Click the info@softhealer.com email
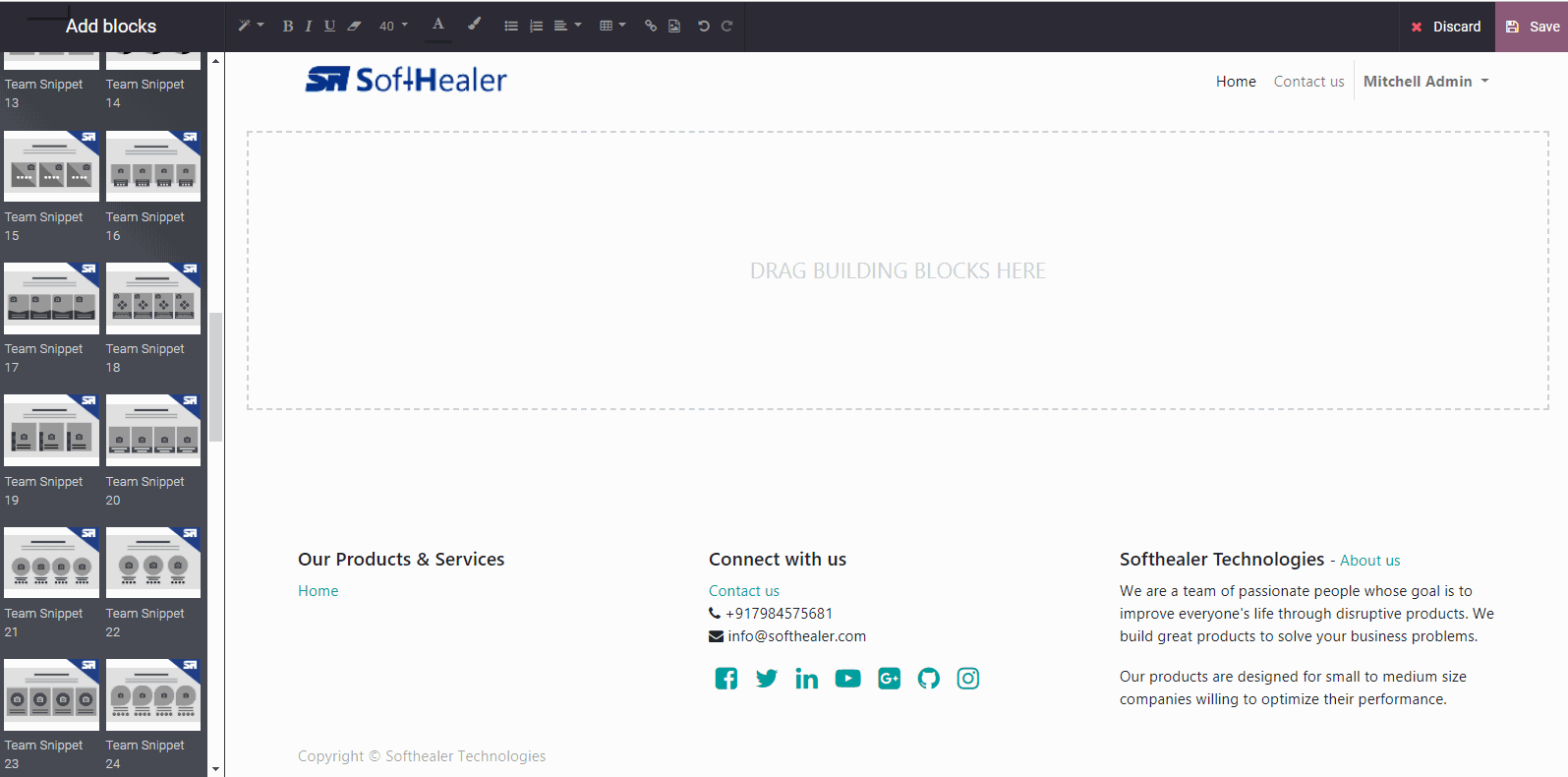1568x777 pixels. [796, 636]
